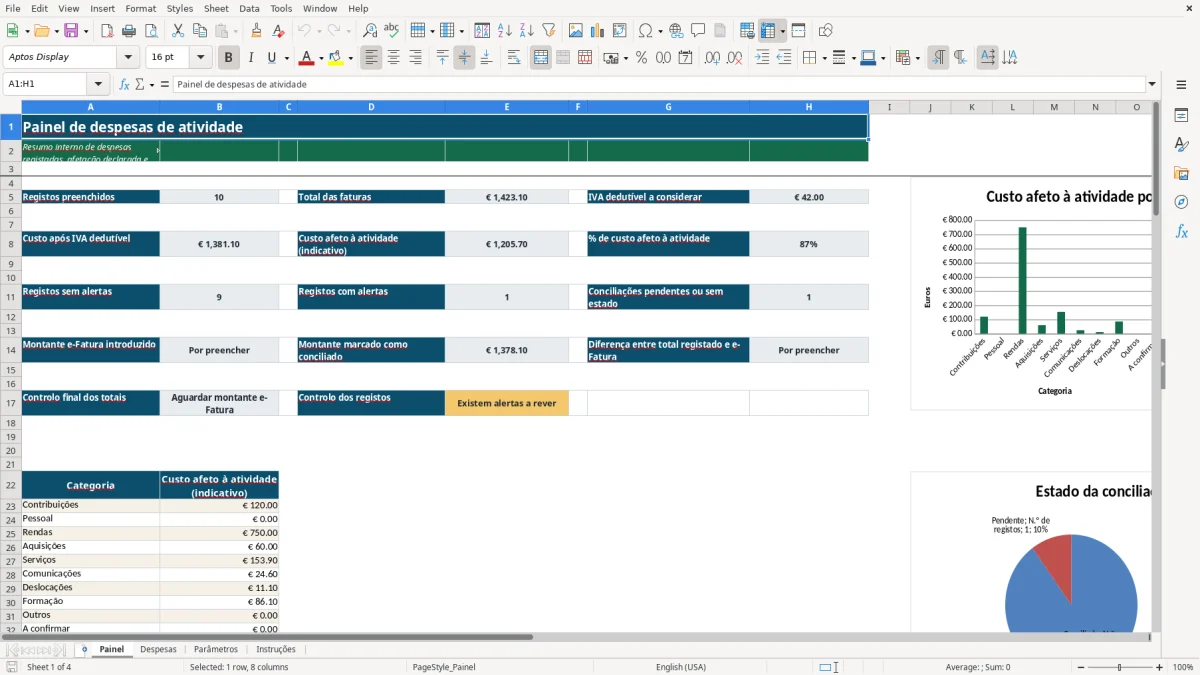Click the Print icon
The width and height of the screenshot is (1200, 675).
(129, 31)
